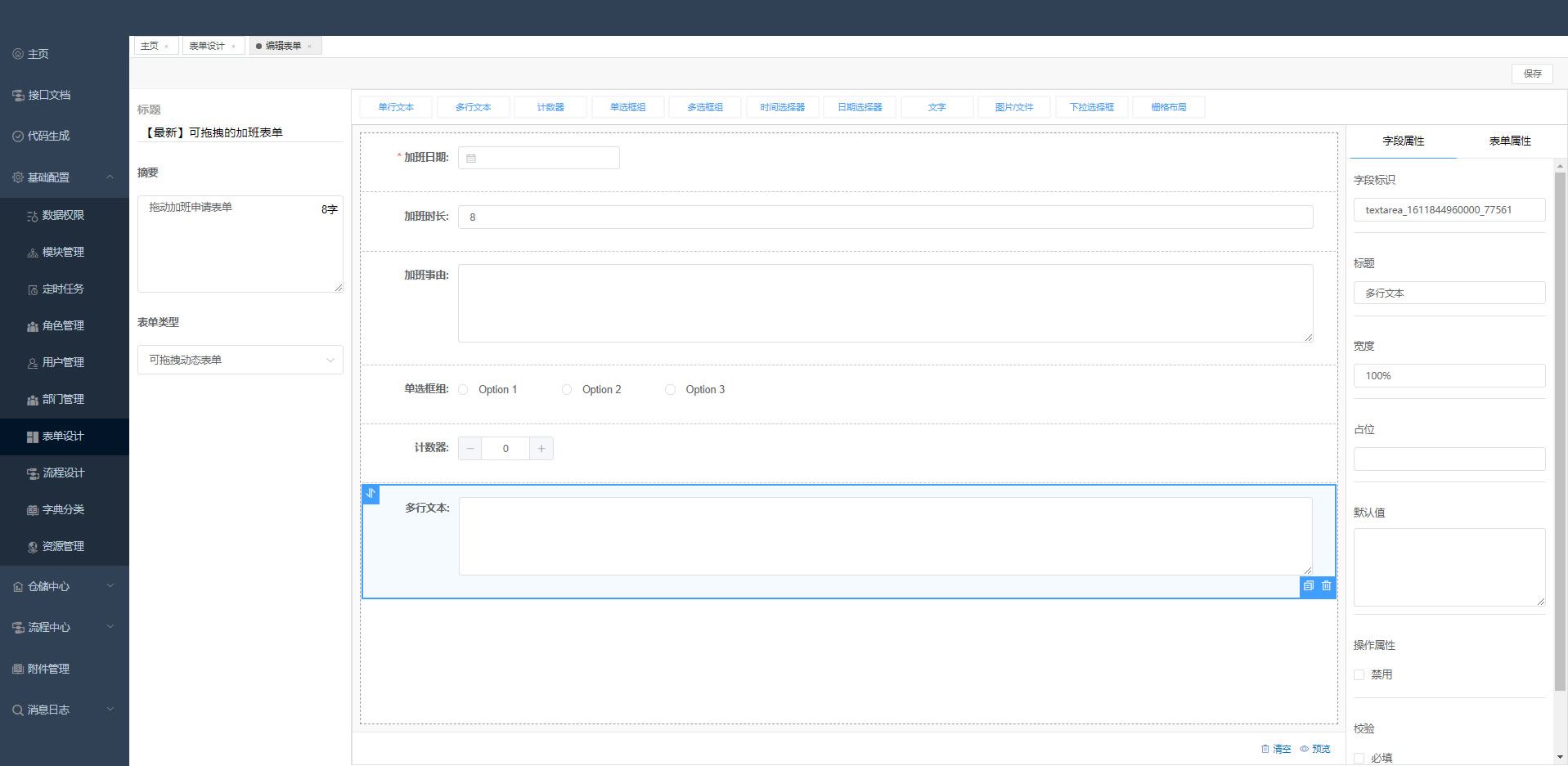
Task: Open 流程设计 in the sidebar
Action: 63,473
